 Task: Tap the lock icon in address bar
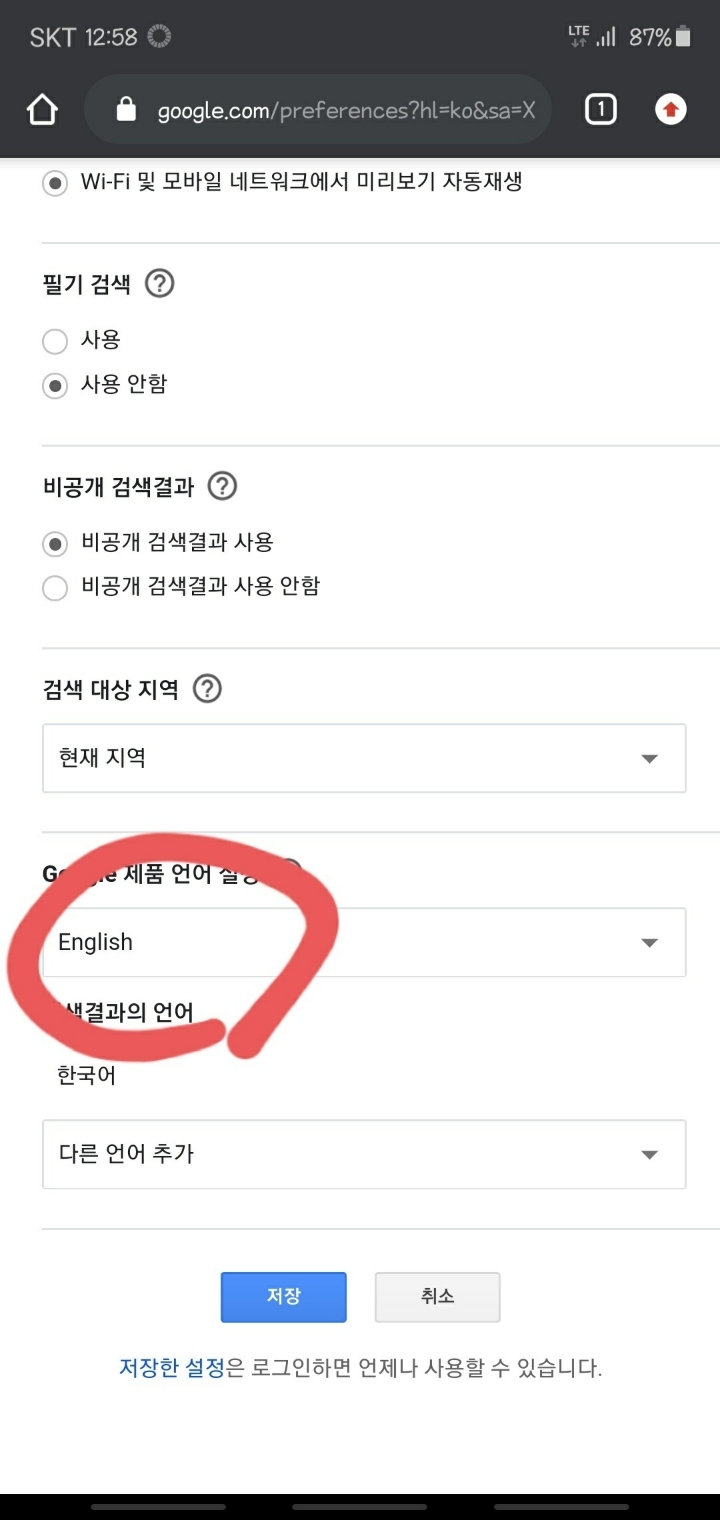126,110
